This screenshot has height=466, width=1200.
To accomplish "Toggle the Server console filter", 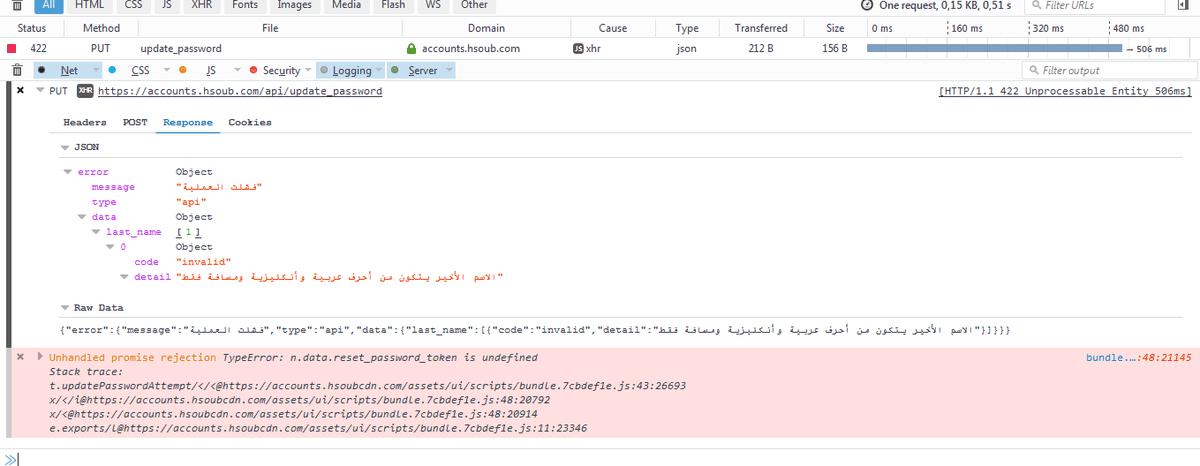I will 422,70.
